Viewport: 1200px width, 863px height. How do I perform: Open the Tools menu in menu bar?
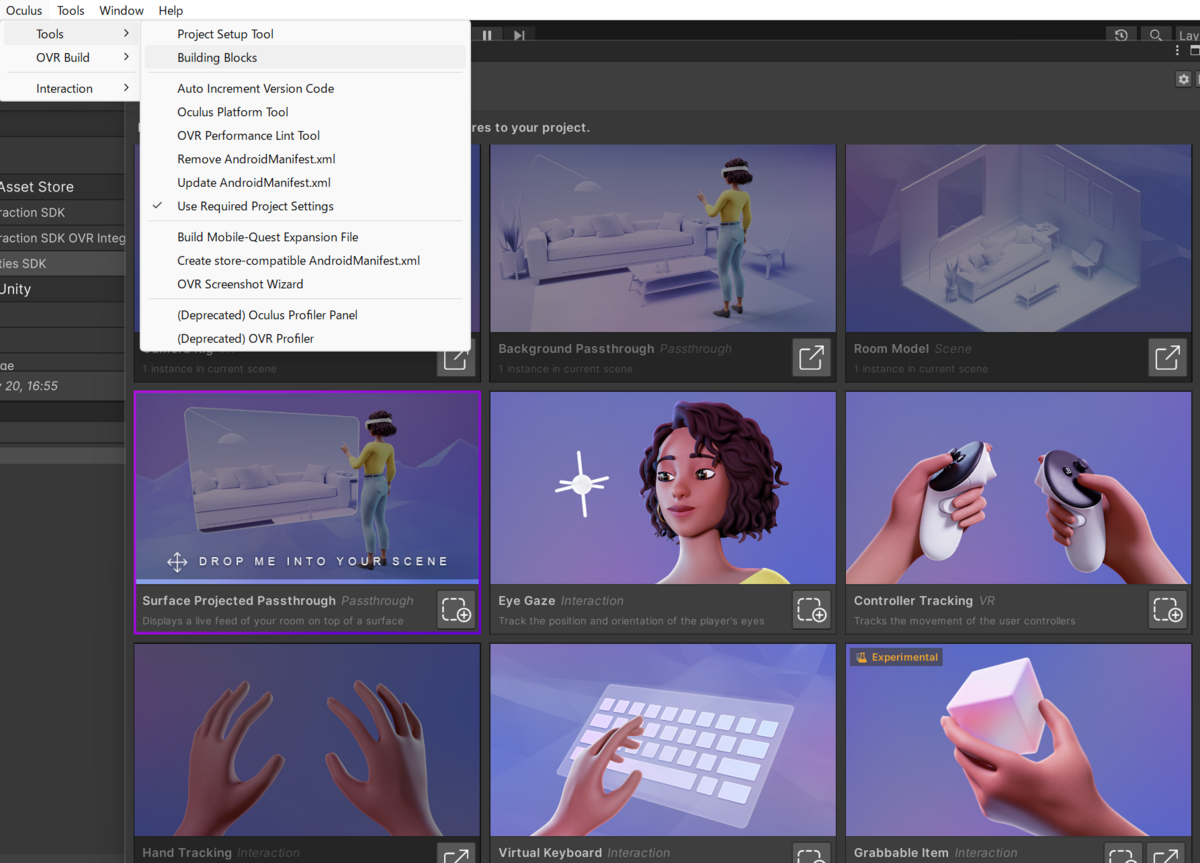click(71, 10)
